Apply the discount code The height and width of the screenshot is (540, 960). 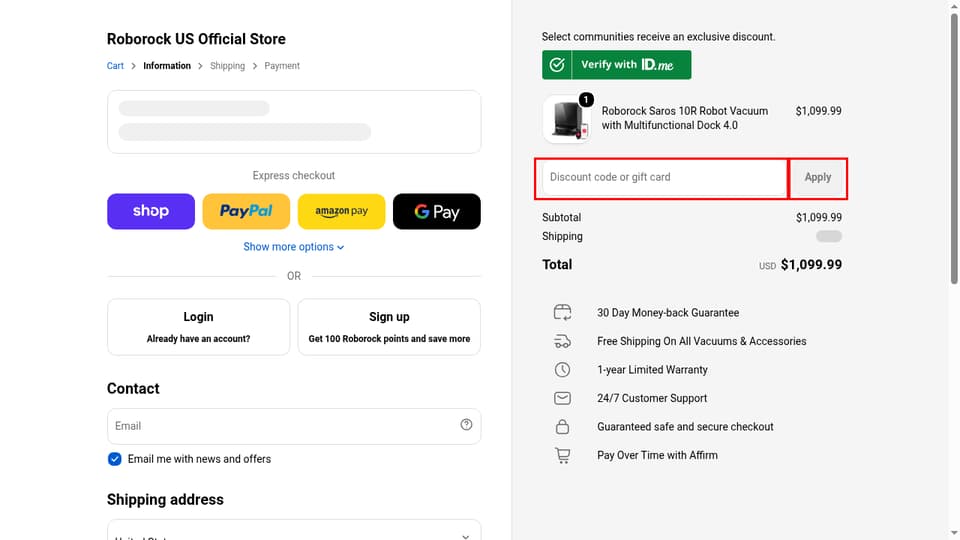[818, 177]
